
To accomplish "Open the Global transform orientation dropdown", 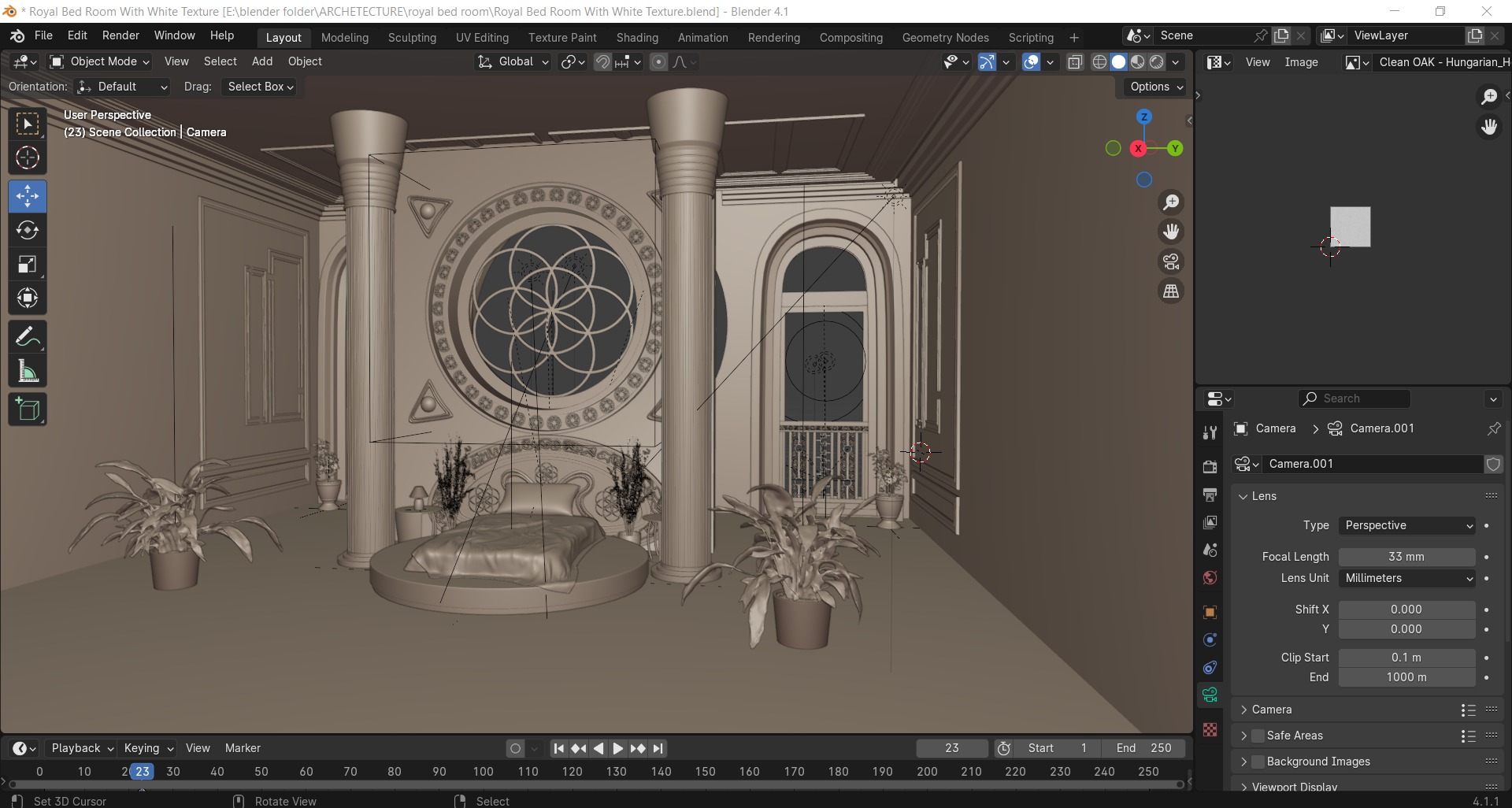I will [513, 61].
